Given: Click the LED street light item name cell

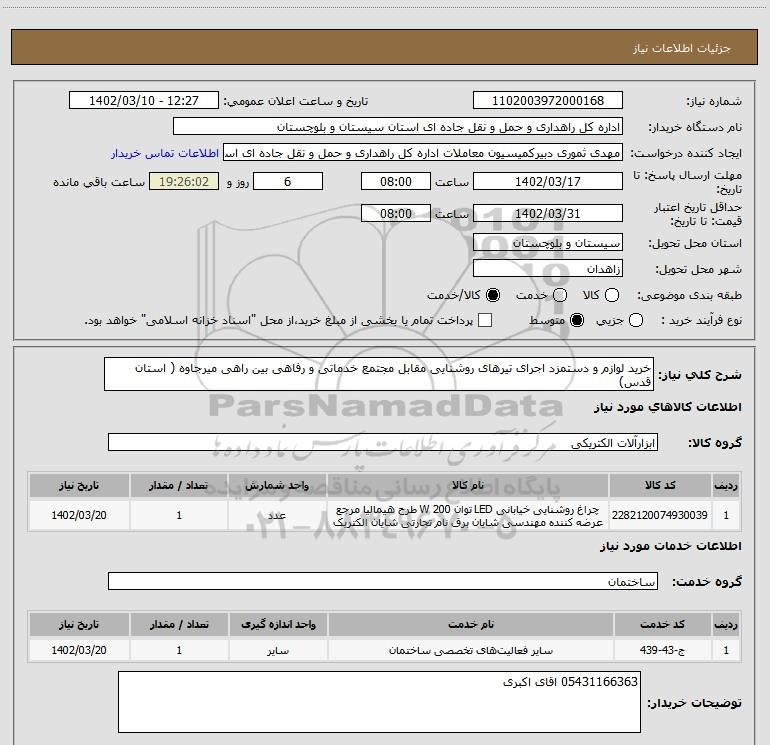Looking at the screenshot, I should (x=468, y=515).
